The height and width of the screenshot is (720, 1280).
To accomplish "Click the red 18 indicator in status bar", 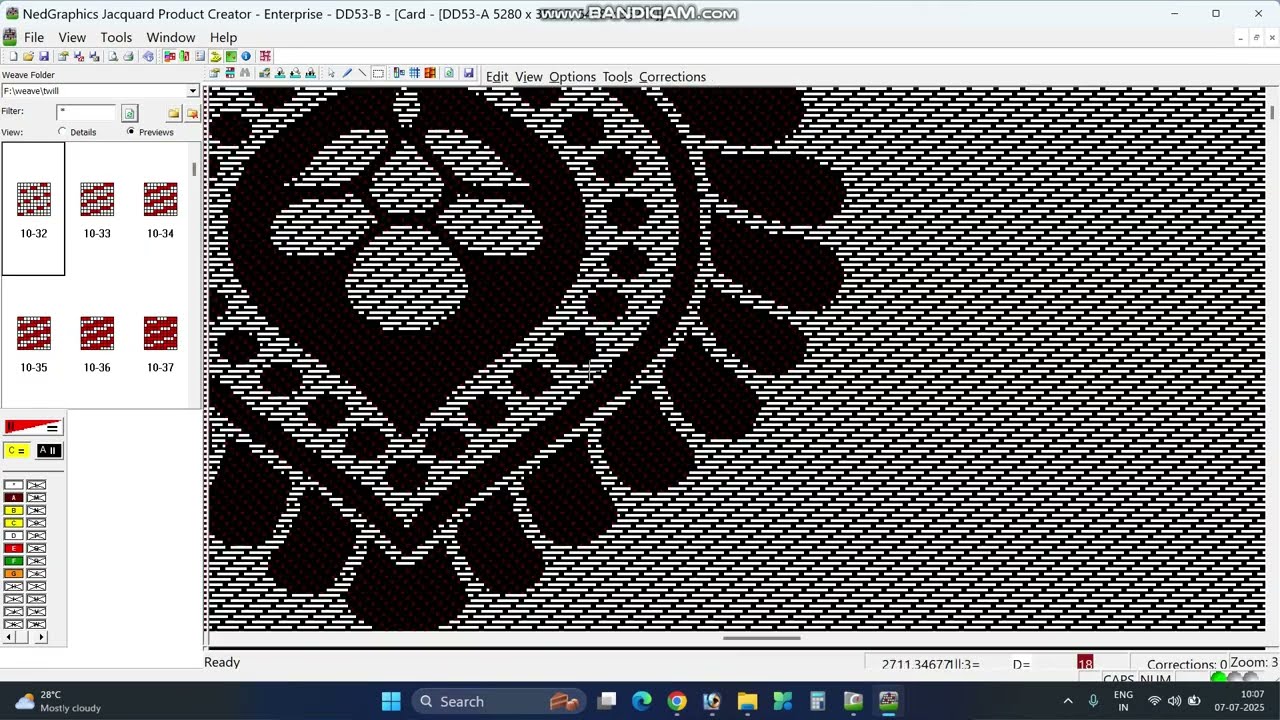I will (x=1085, y=664).
